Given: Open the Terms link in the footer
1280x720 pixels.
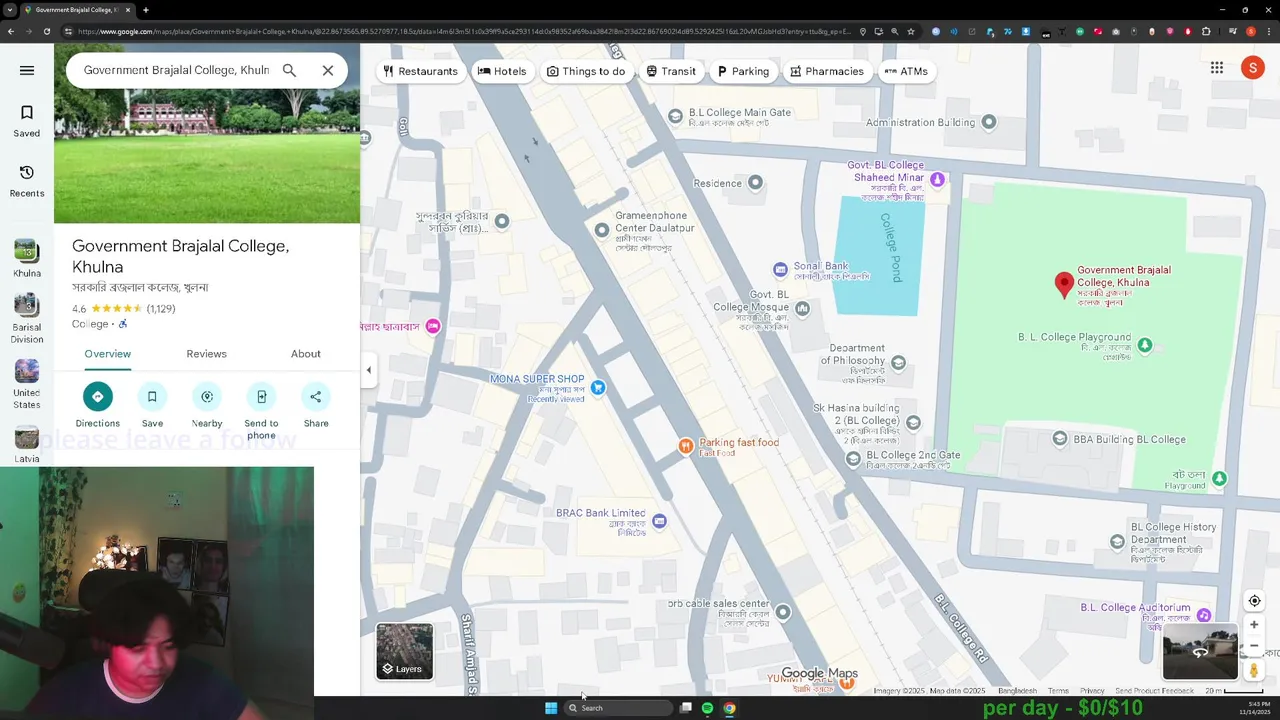Looking at the screenshot, I should click(1058, 691).
